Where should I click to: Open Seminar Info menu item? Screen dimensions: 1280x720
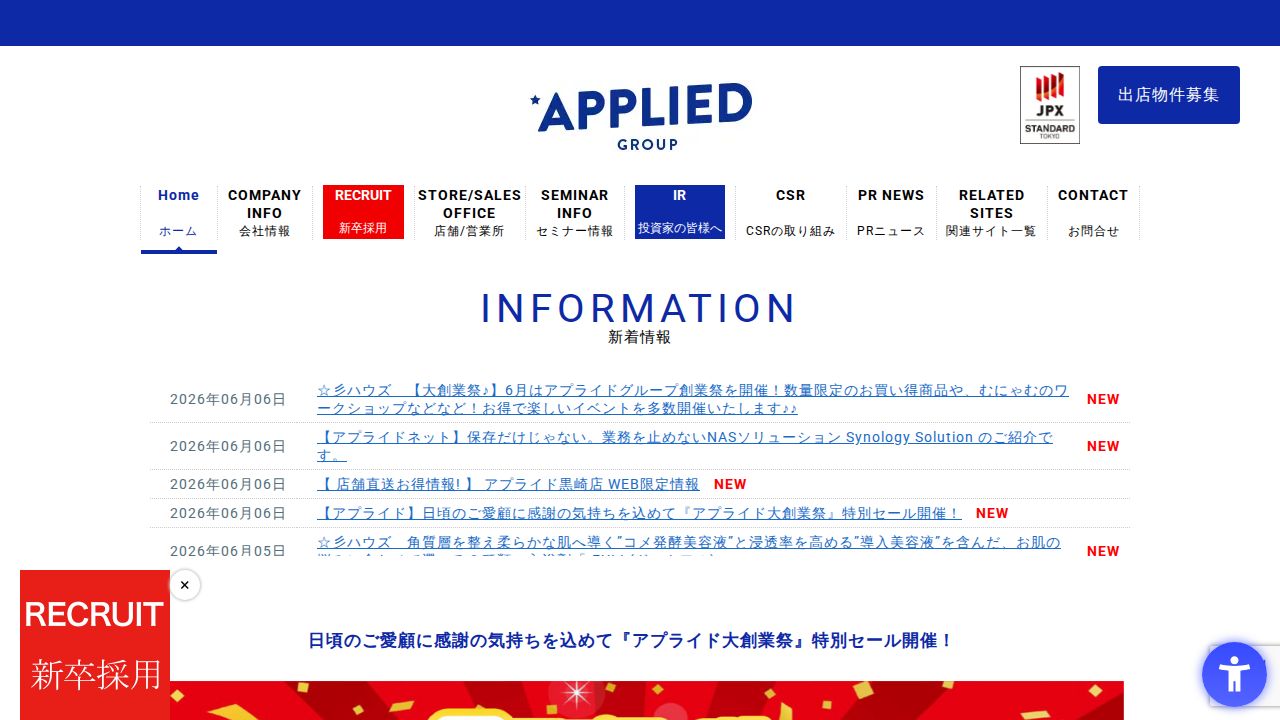pos(575,212)
